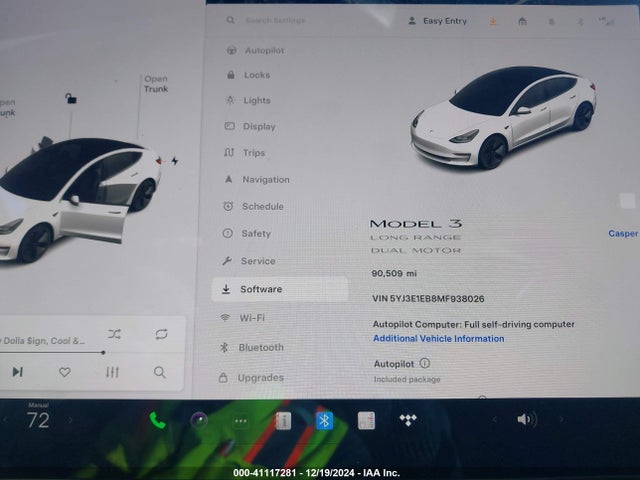Tap the 72 cabin temperature setting

coord(38,420)
